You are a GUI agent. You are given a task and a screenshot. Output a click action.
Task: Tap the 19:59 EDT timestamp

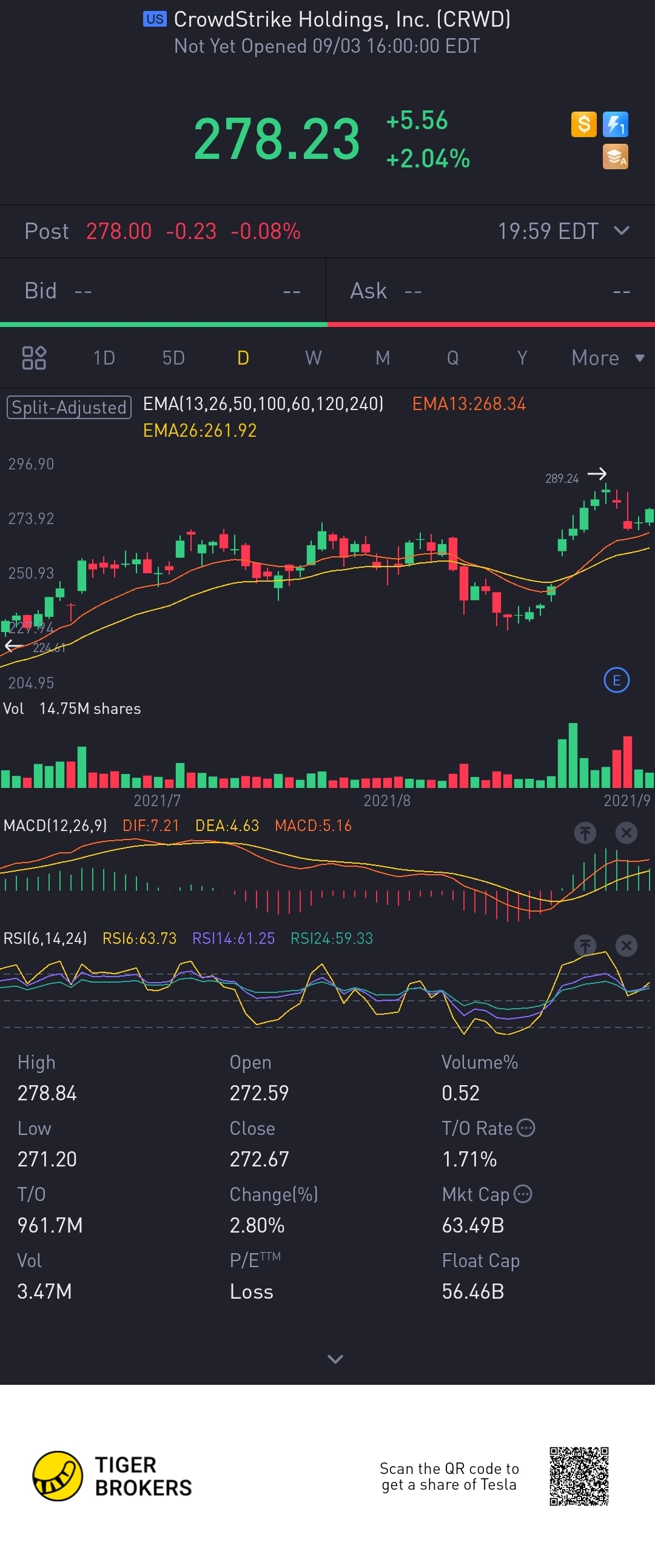pos(548,231)
